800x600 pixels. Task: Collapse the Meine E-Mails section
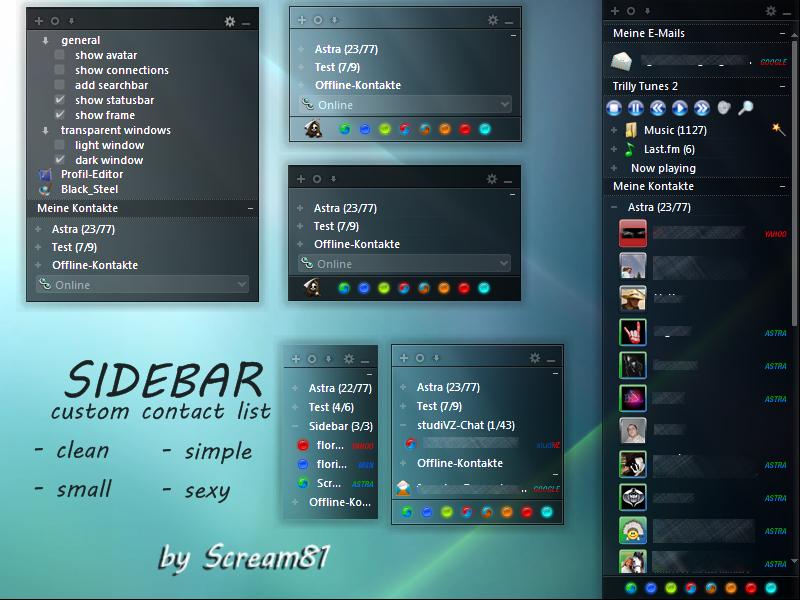click(782, 33)
